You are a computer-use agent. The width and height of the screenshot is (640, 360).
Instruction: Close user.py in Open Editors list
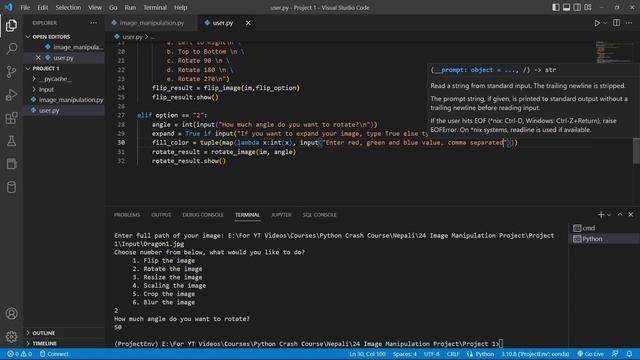38,58
